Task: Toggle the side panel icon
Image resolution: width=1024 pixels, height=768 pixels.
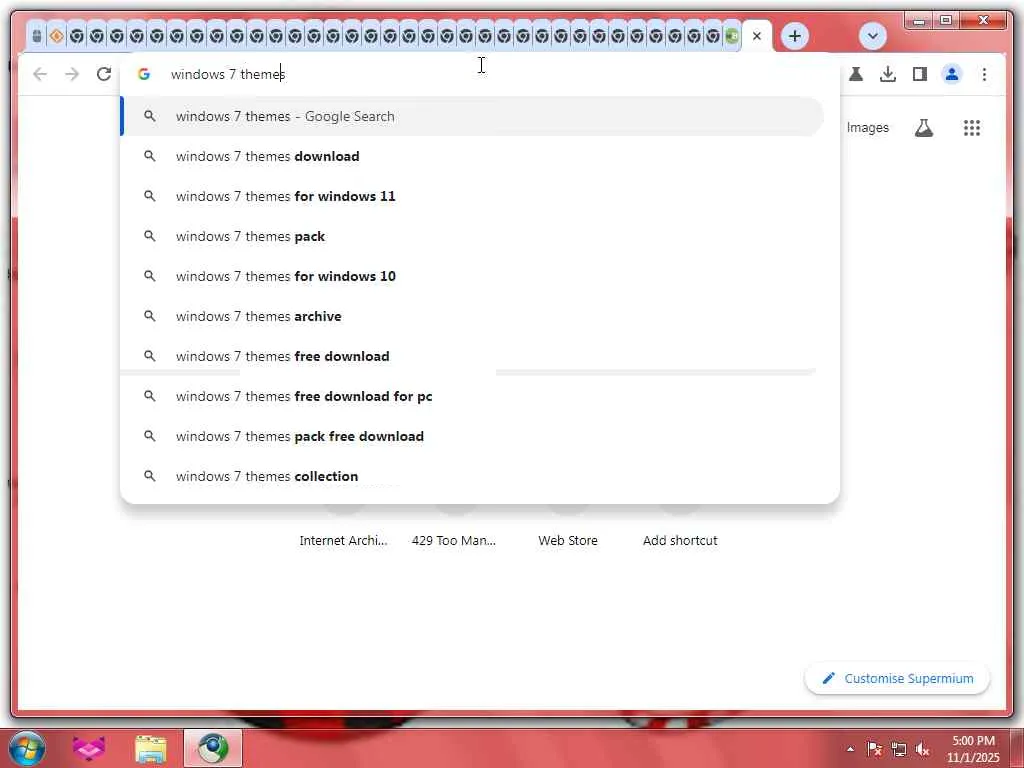Action: coord(920,74)
